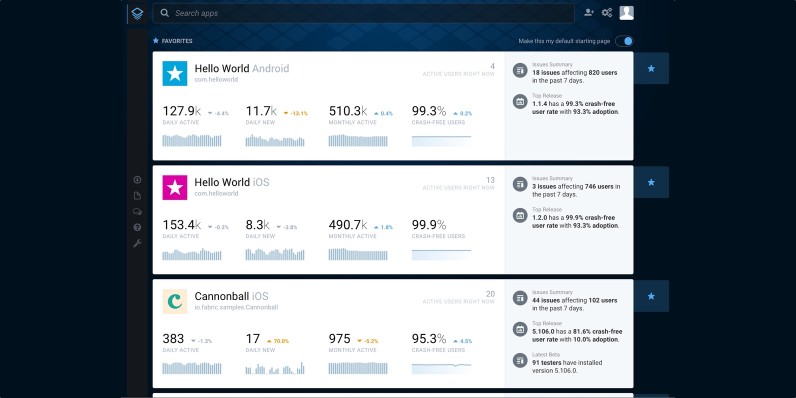Click the crash-free line chart for Cannonball iOS
Image resolution: width=796 pixels, height=398 pixels.
441,368
